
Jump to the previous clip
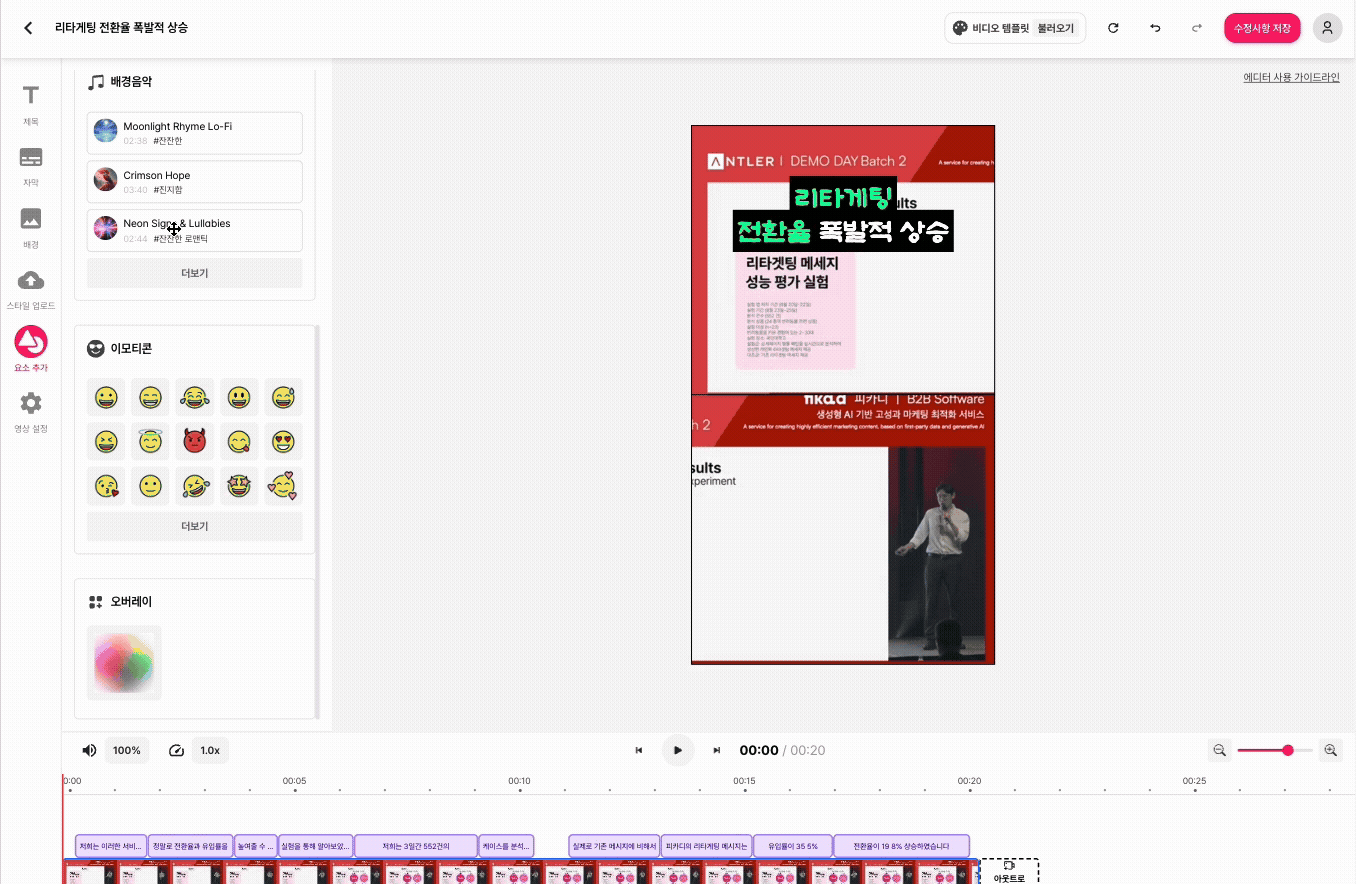point(639,750)
